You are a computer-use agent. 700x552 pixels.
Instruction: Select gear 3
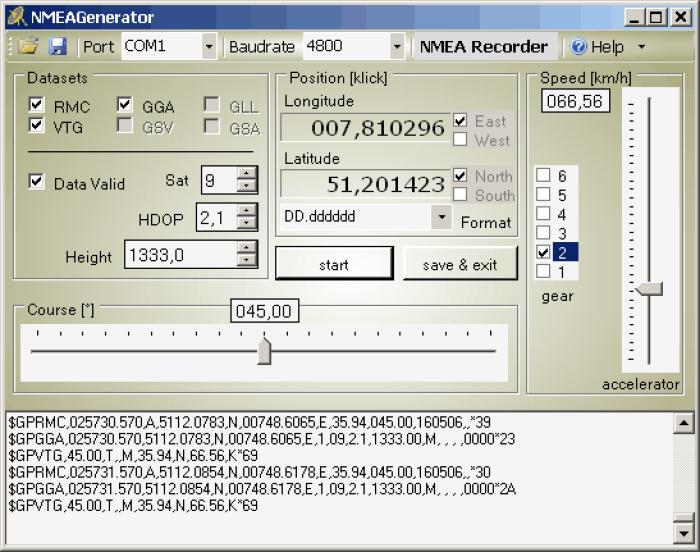543,233
